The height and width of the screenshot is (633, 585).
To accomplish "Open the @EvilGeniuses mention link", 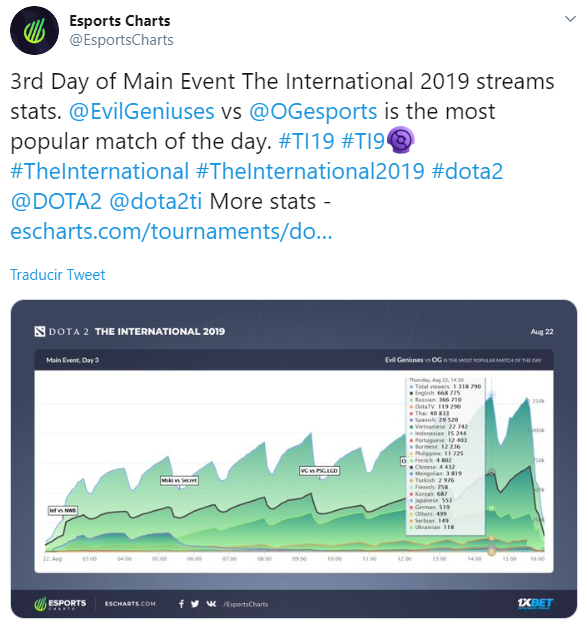I will coord(141,111).
